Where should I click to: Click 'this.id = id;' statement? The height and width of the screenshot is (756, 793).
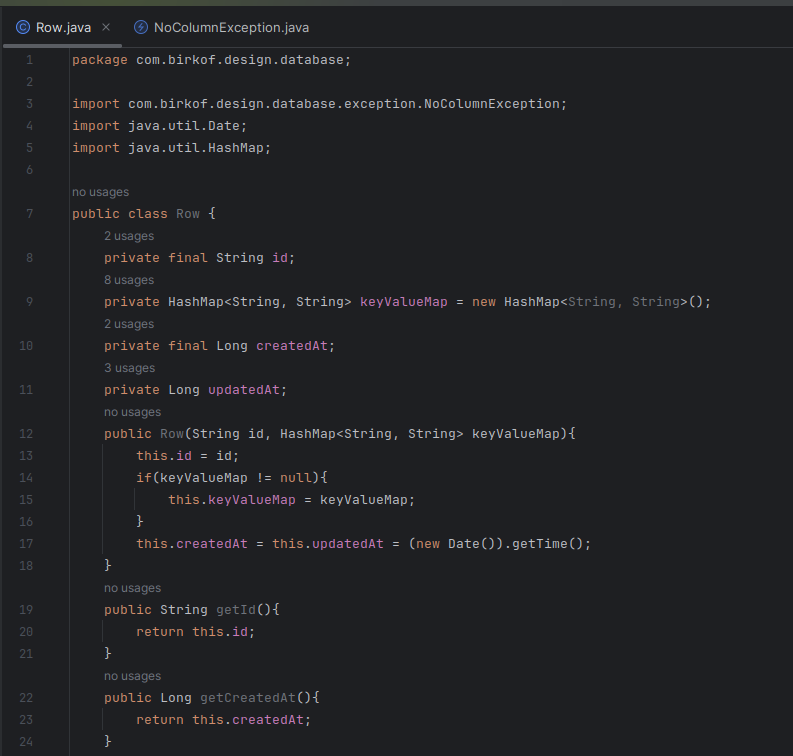coord(187,456)
